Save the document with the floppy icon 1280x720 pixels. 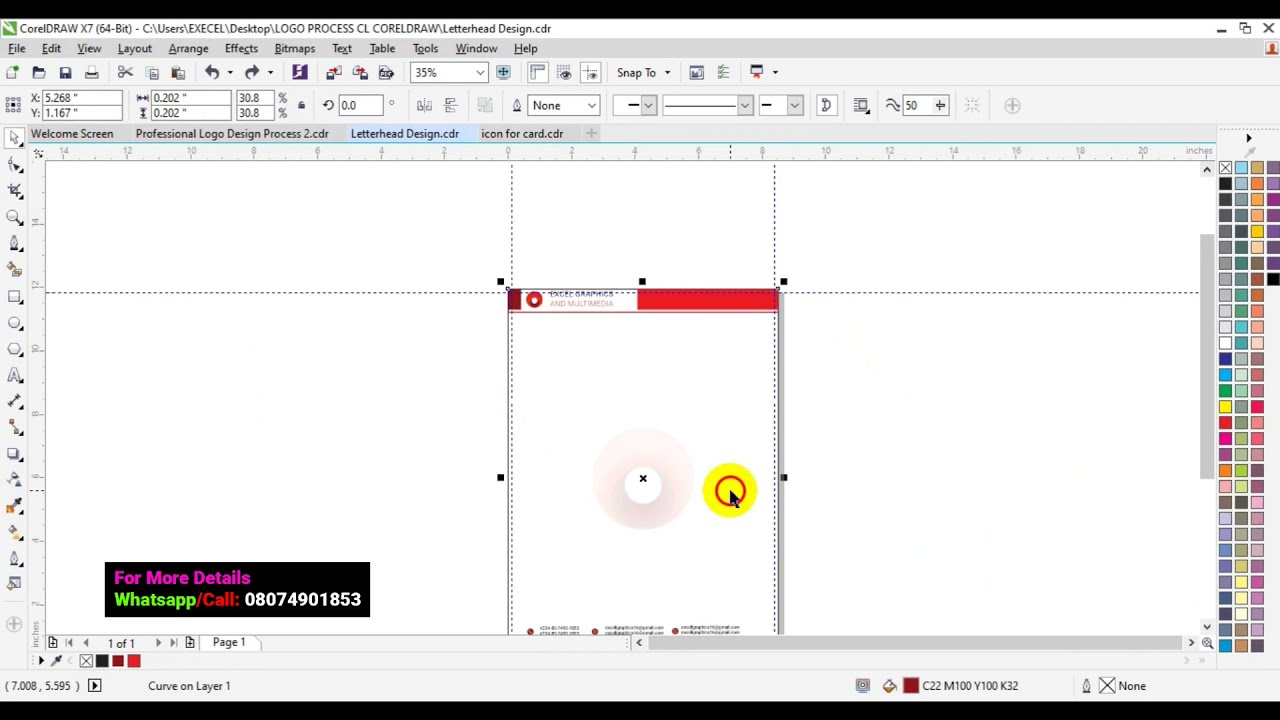65,72
